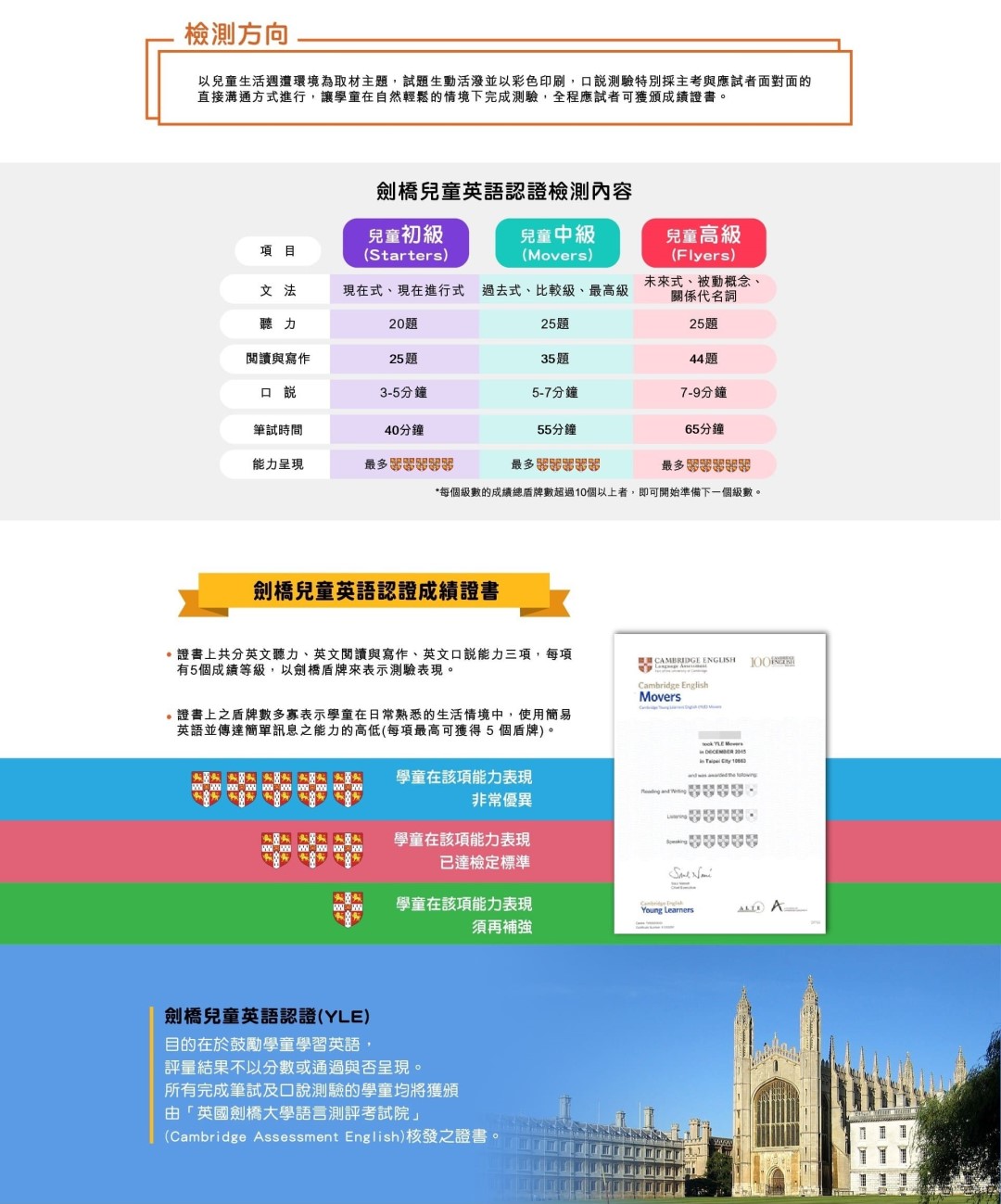Click shield icons in the Movers 能力呈現 cell
This screenshot has width=1001, height=1204.
[568, 464]
